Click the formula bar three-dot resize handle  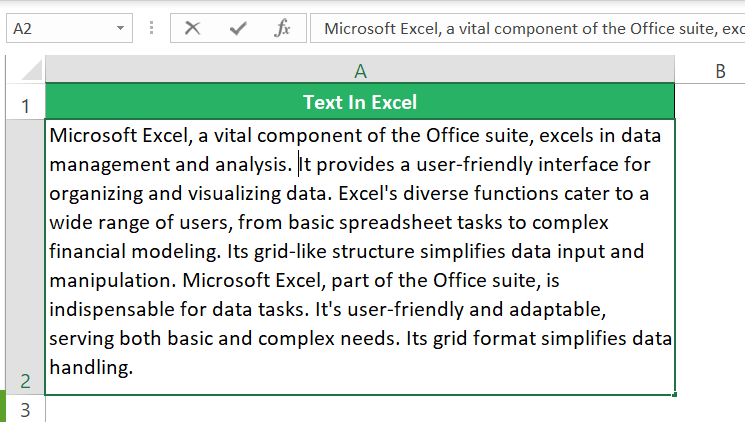(x=151, y=29)
